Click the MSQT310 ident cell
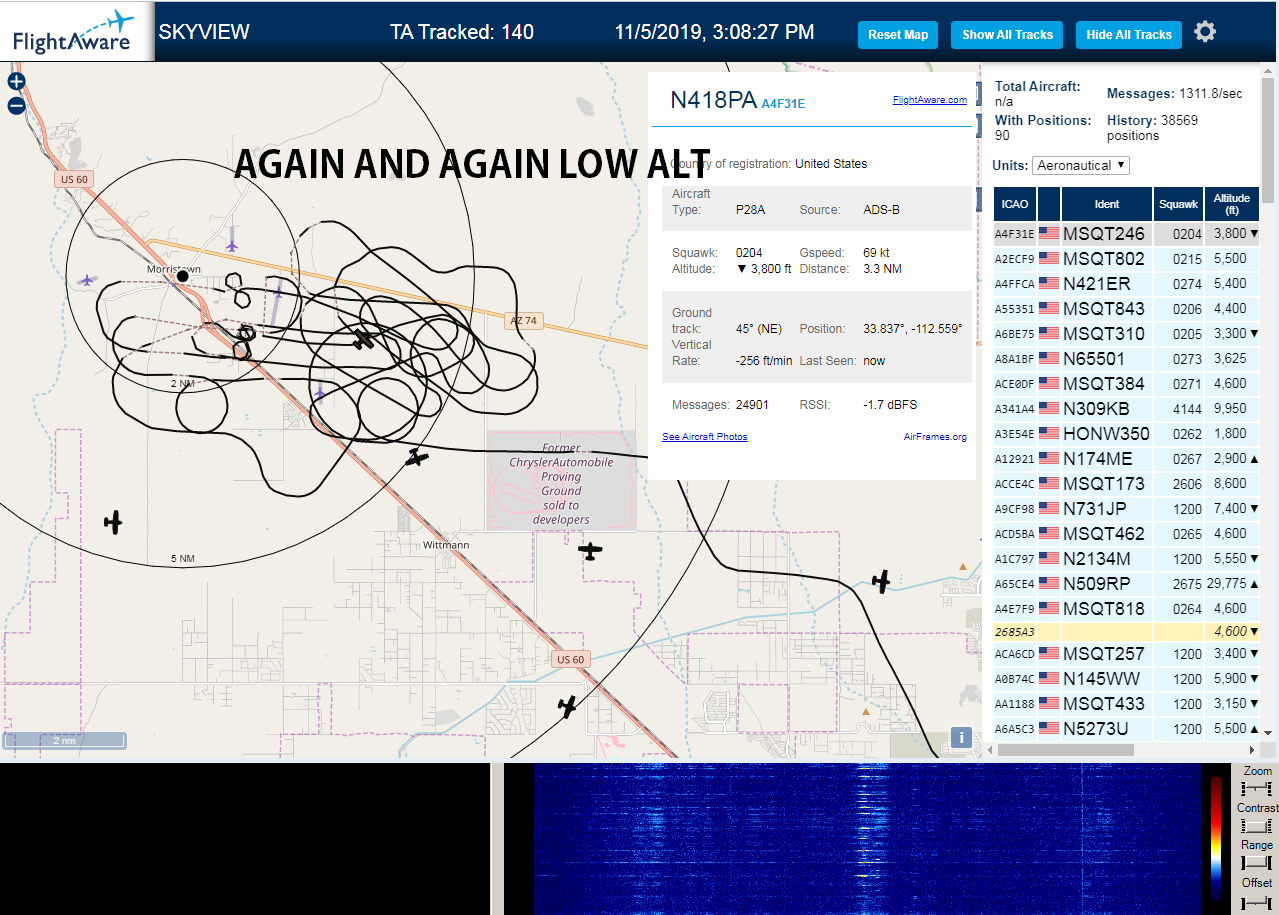 point(1107,334)
